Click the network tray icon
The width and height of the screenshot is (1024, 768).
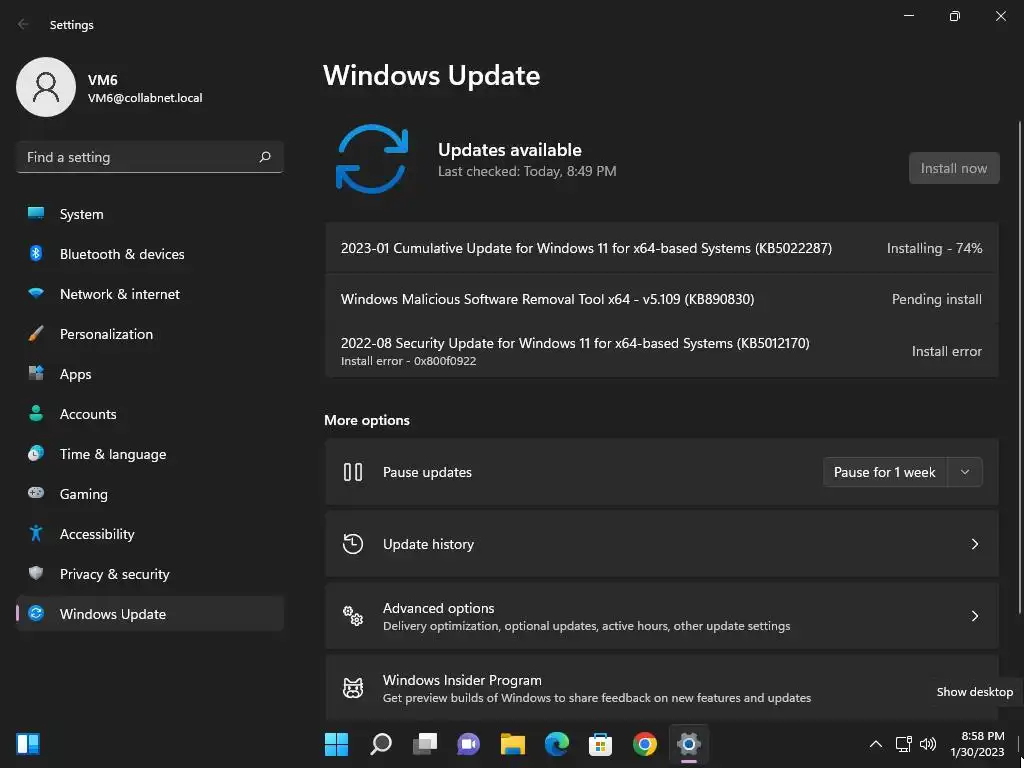tap(903, 744)
